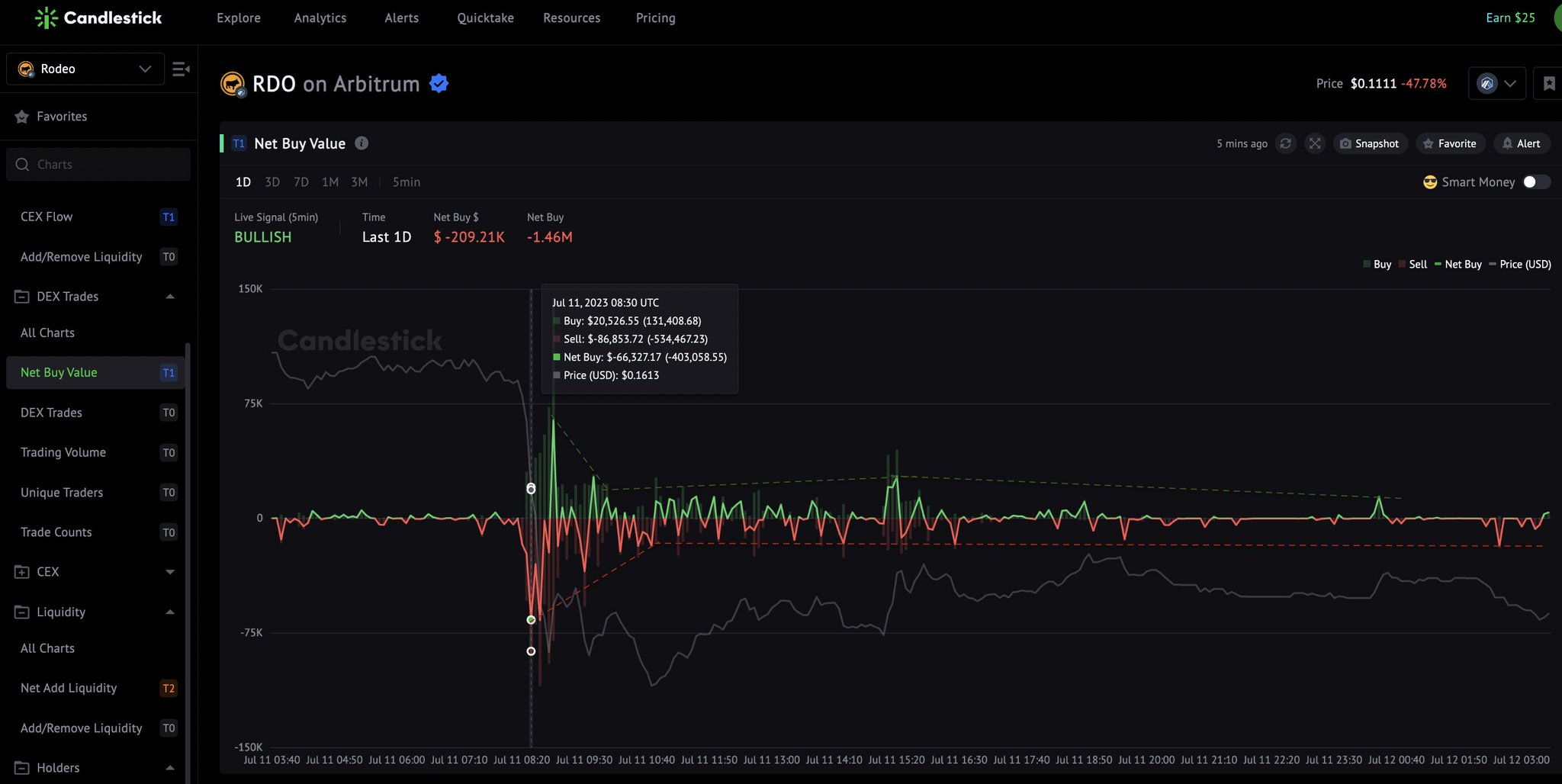Open the 5min interval selector

coord(407,182)
